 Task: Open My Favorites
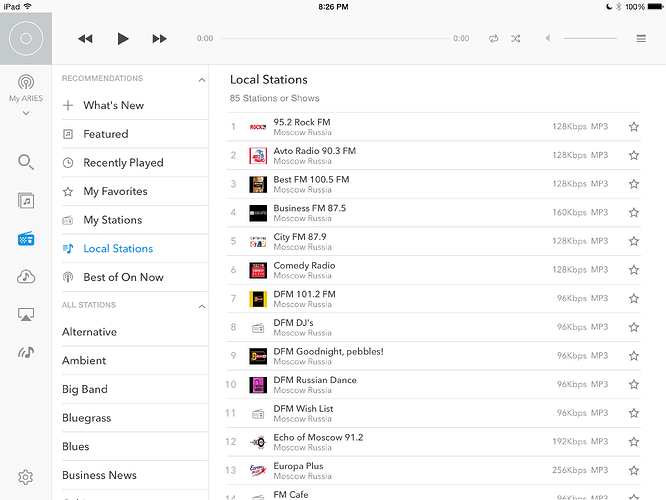tap(135, 192)
